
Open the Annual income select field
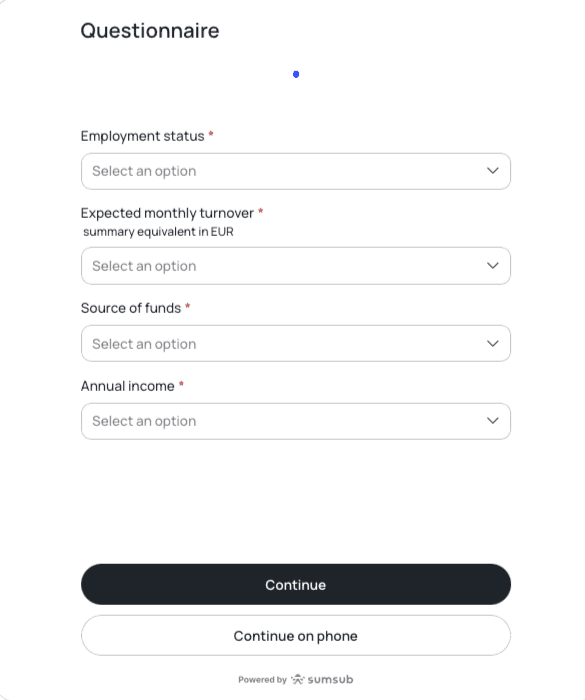pos(296,421)
